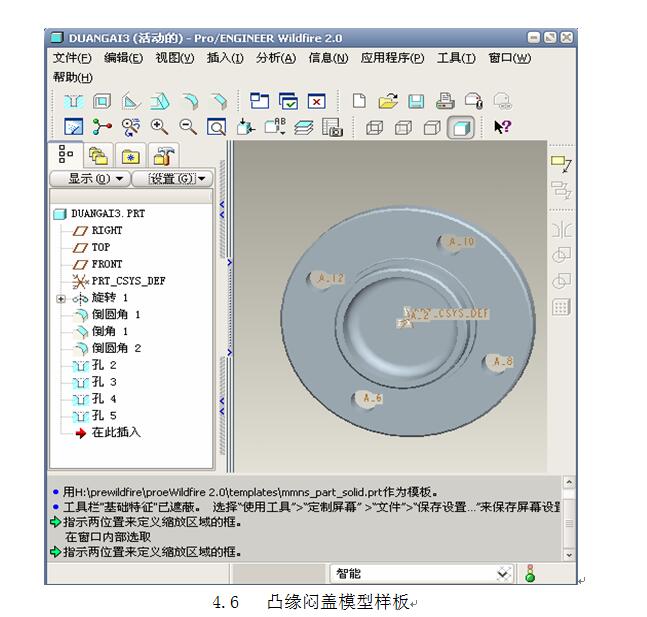
Task: Click the round tool icon
Action: (x=190, y=101)
